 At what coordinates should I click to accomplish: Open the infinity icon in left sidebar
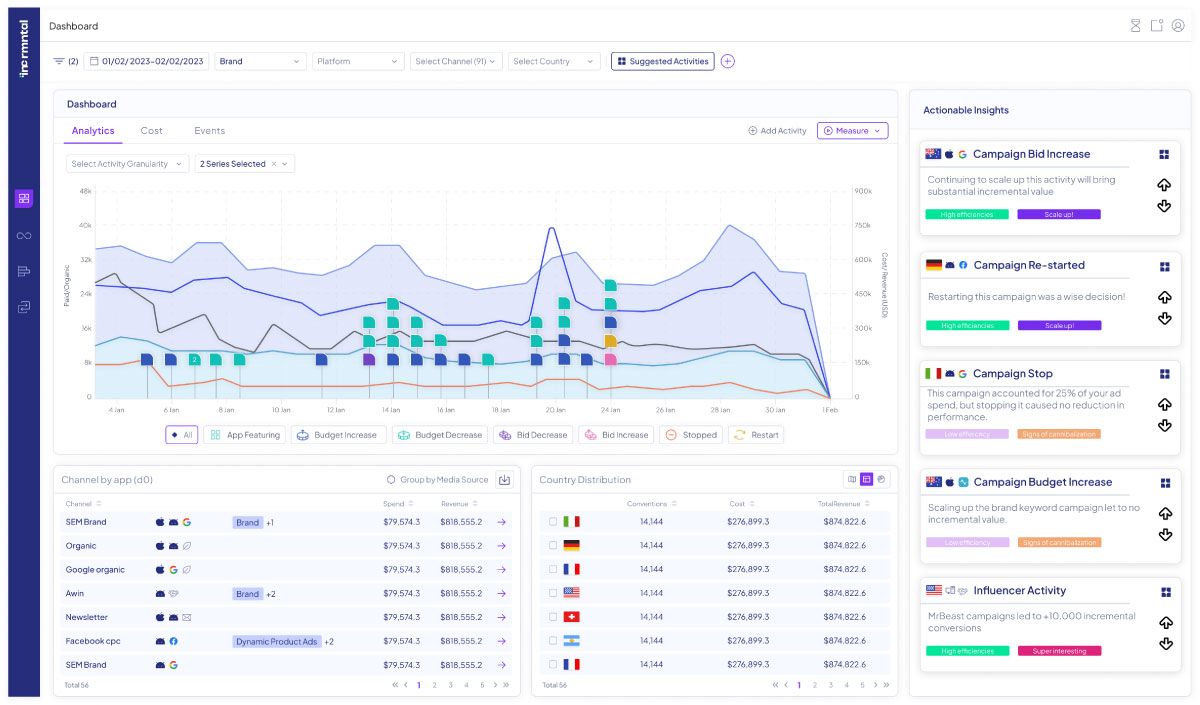tap(24, 235)
